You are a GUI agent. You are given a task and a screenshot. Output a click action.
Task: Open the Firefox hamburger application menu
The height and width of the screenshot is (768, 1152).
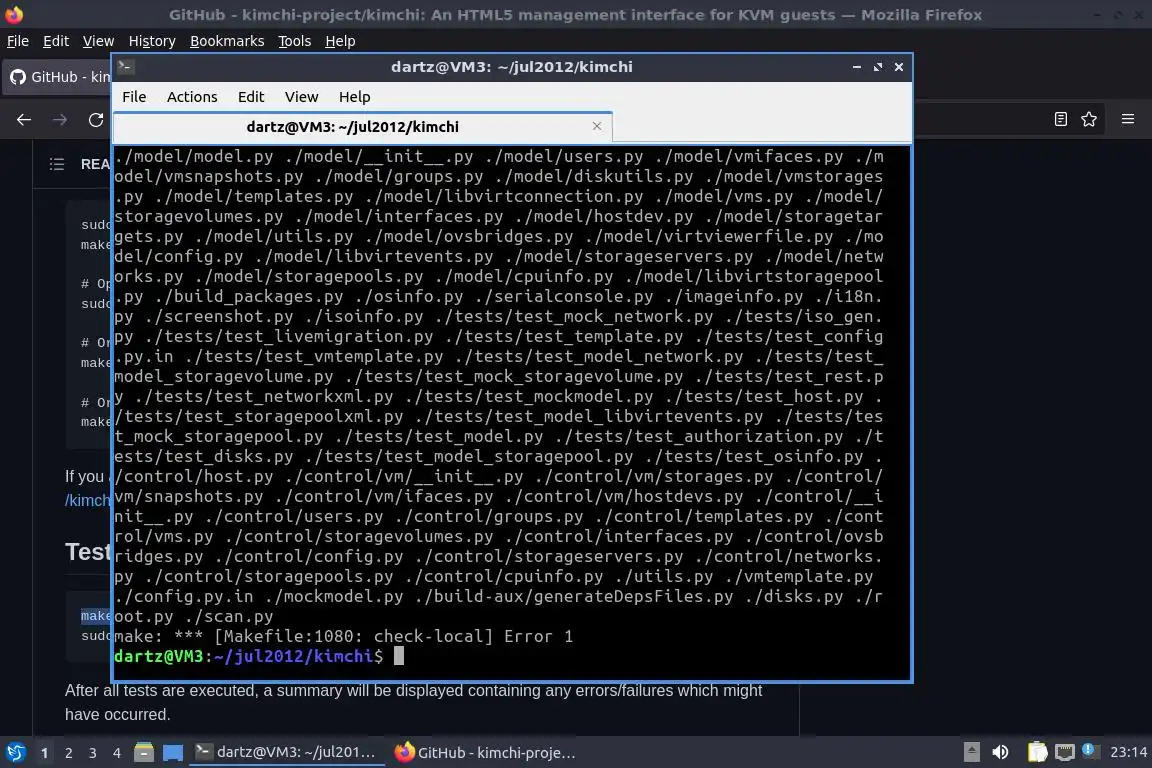pos(1128,119)
